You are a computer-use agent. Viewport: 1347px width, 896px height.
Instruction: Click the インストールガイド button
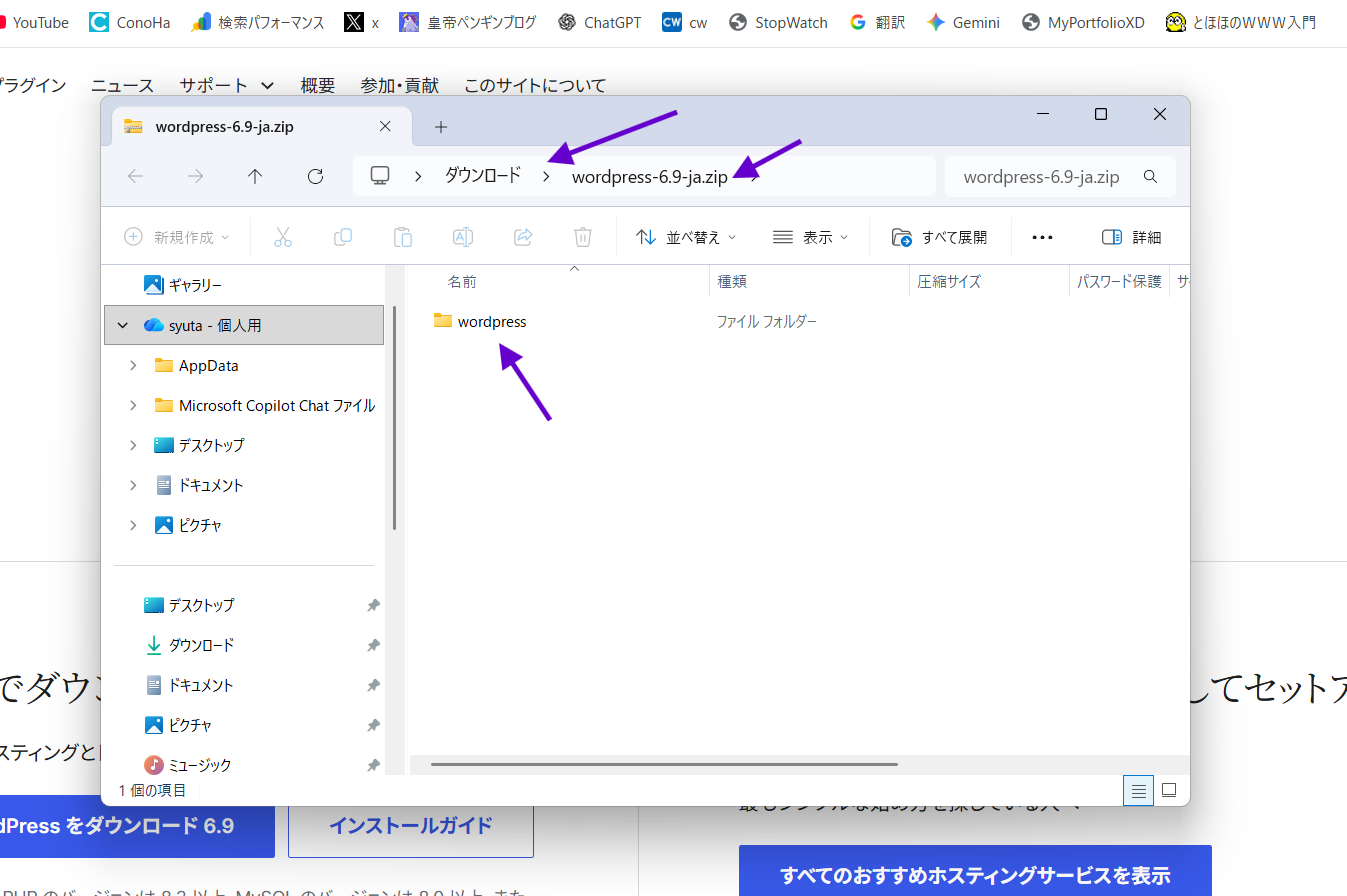coord(410,826)
